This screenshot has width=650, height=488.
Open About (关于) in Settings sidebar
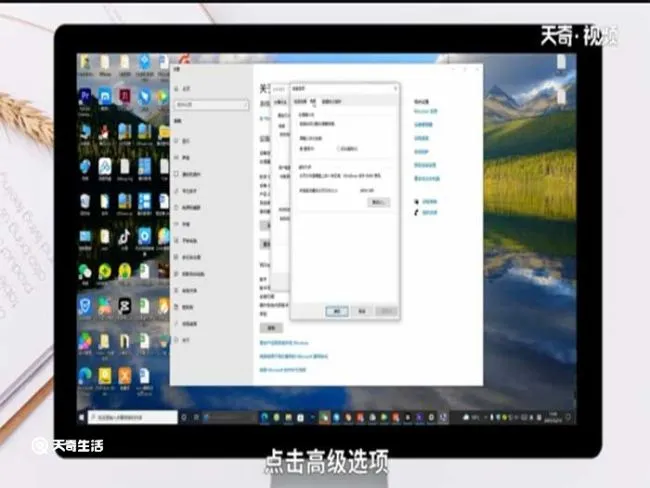coord(183,340)
